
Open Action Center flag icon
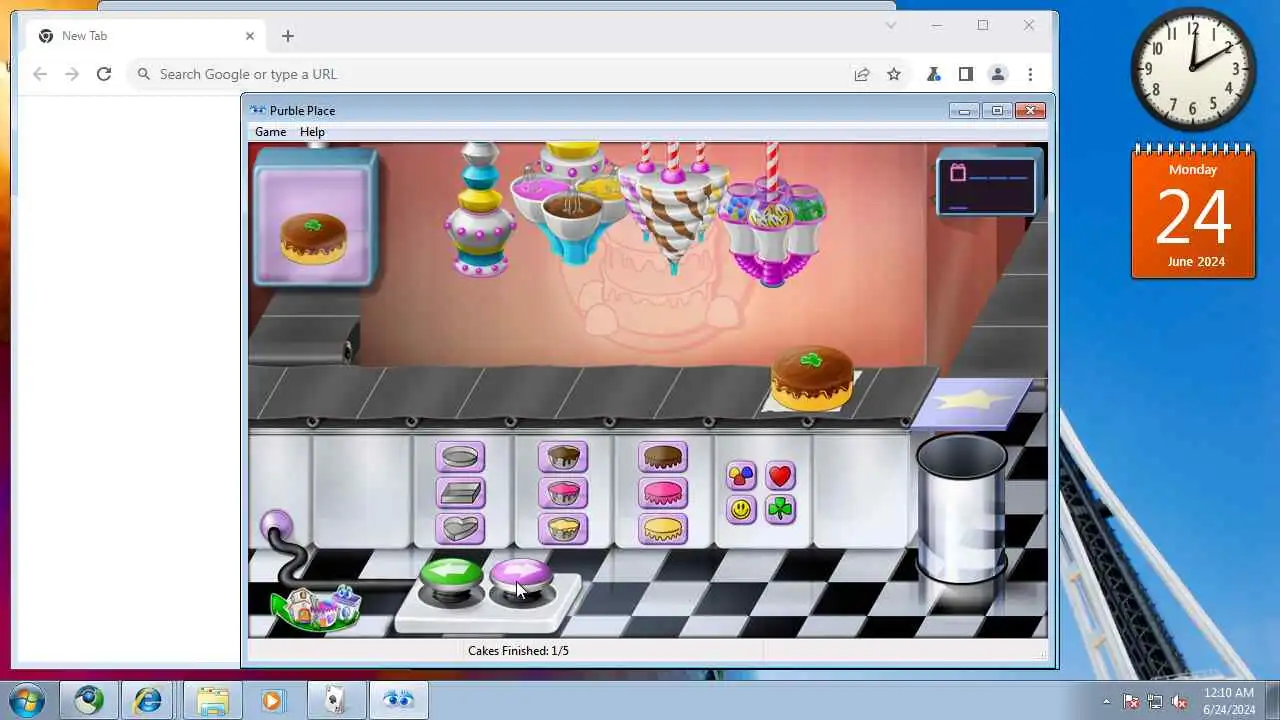click(1131, 701)
